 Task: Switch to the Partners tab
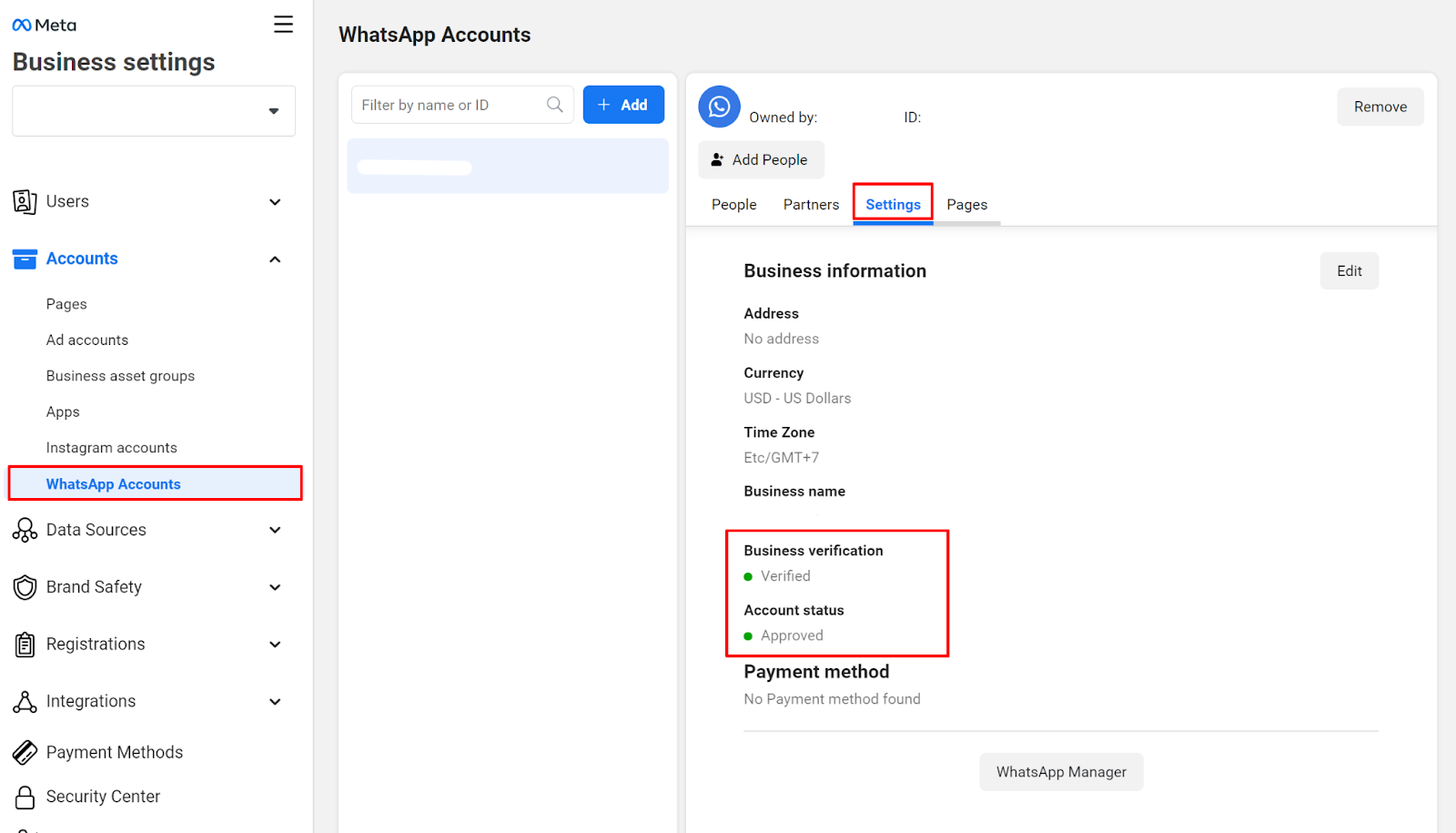pos(812,205)
